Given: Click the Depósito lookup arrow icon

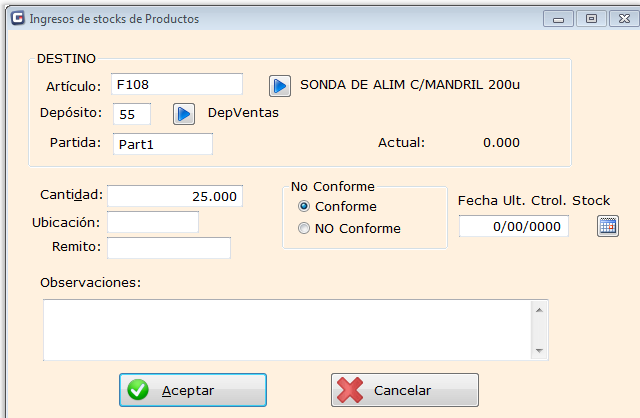Looking at the screenshot, I should pyautogui.click(x=183, y=114).
